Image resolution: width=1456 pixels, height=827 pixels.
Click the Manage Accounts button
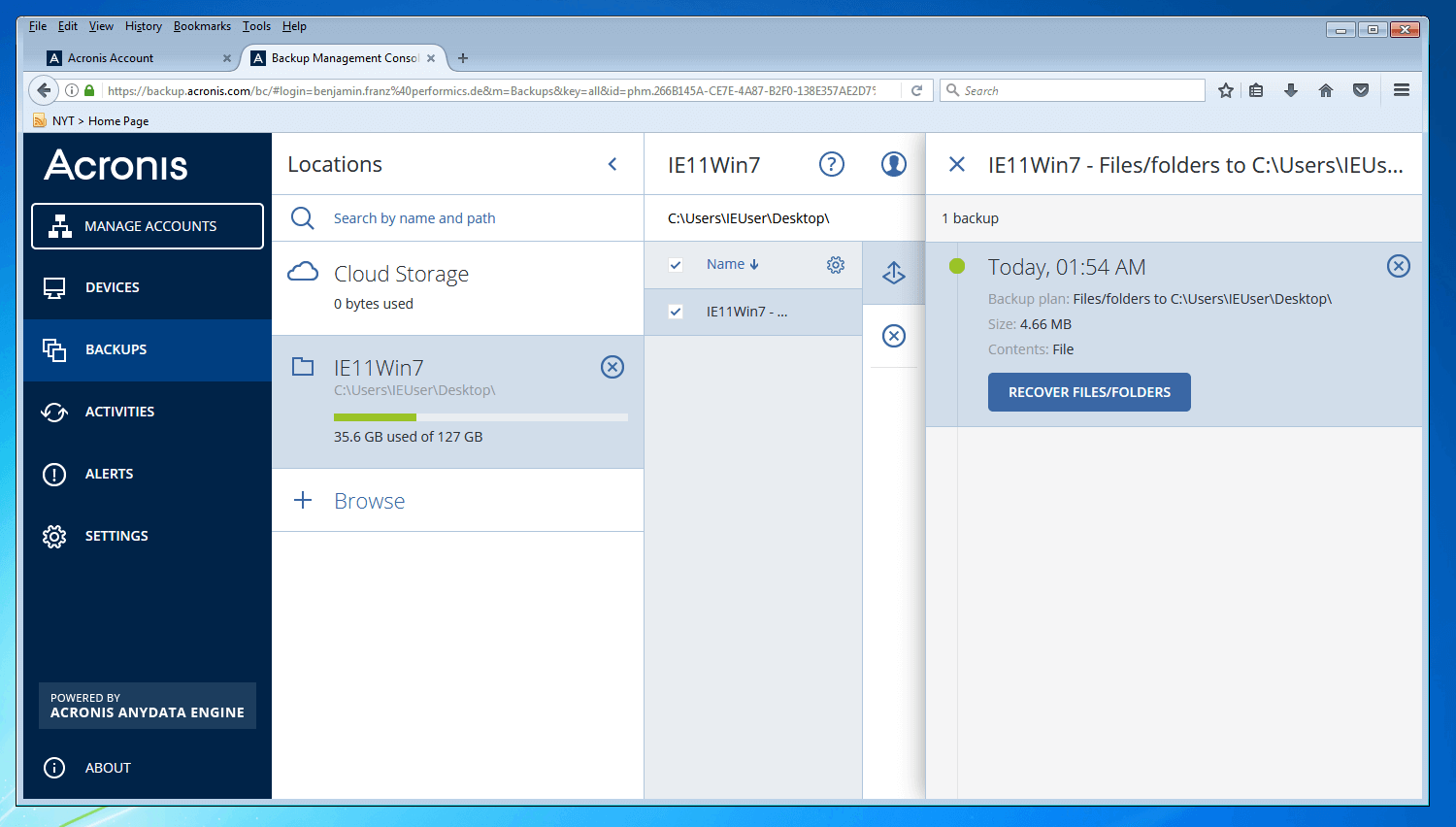tap(148, 226)
